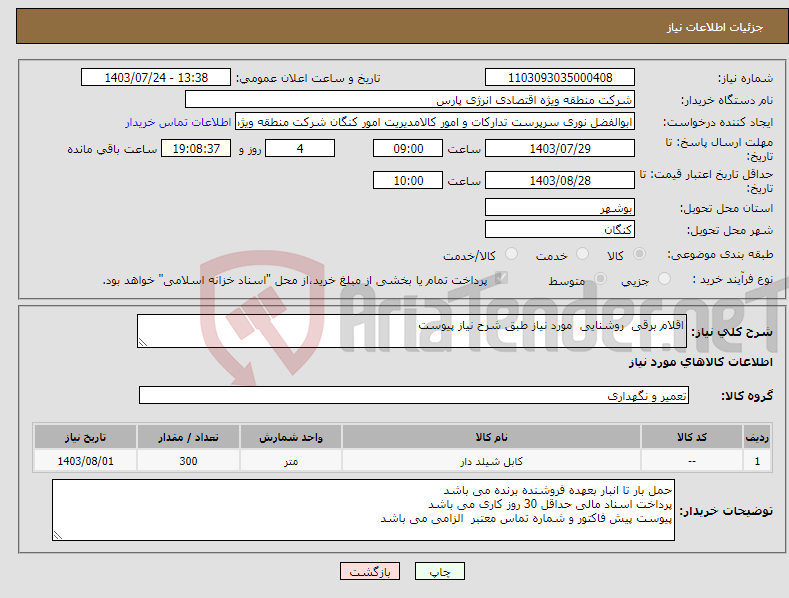Click the announcement date field 1403/07/24 - 13:38
This screenshot has height=598, width=789.
[x=156, y=78]
